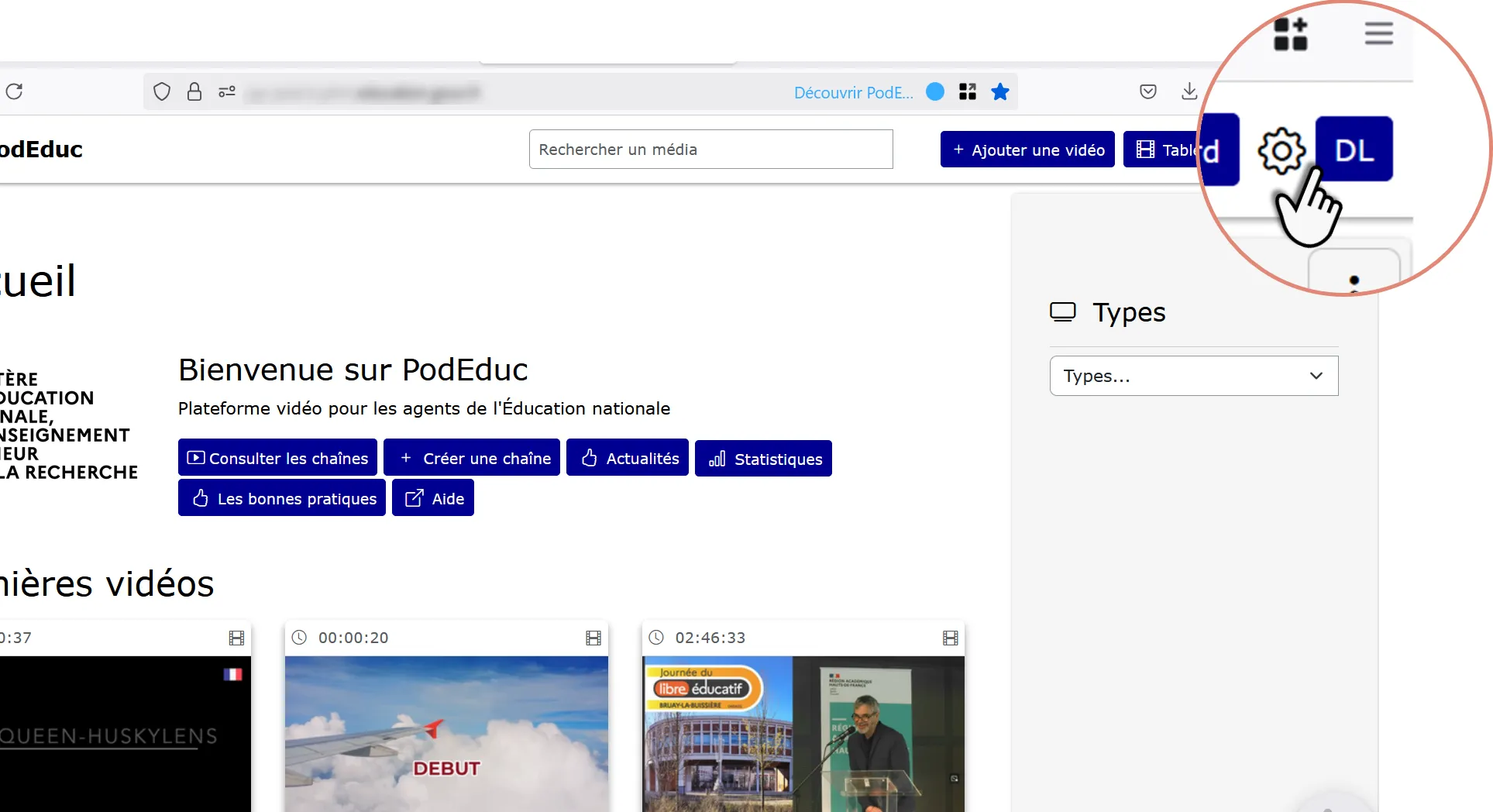Viewport: 1493px width, 812px height.
Task: Click the PodEduc site title
Action: 40,149
